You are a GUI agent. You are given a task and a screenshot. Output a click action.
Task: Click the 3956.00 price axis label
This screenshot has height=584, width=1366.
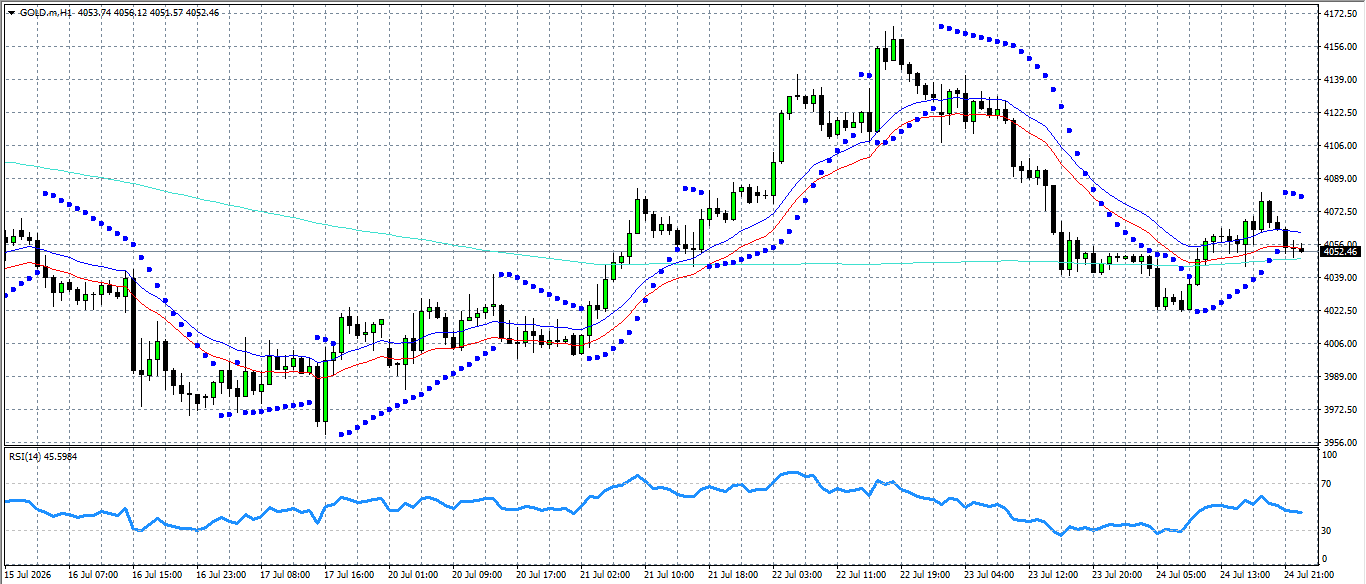pos(1338,442)
